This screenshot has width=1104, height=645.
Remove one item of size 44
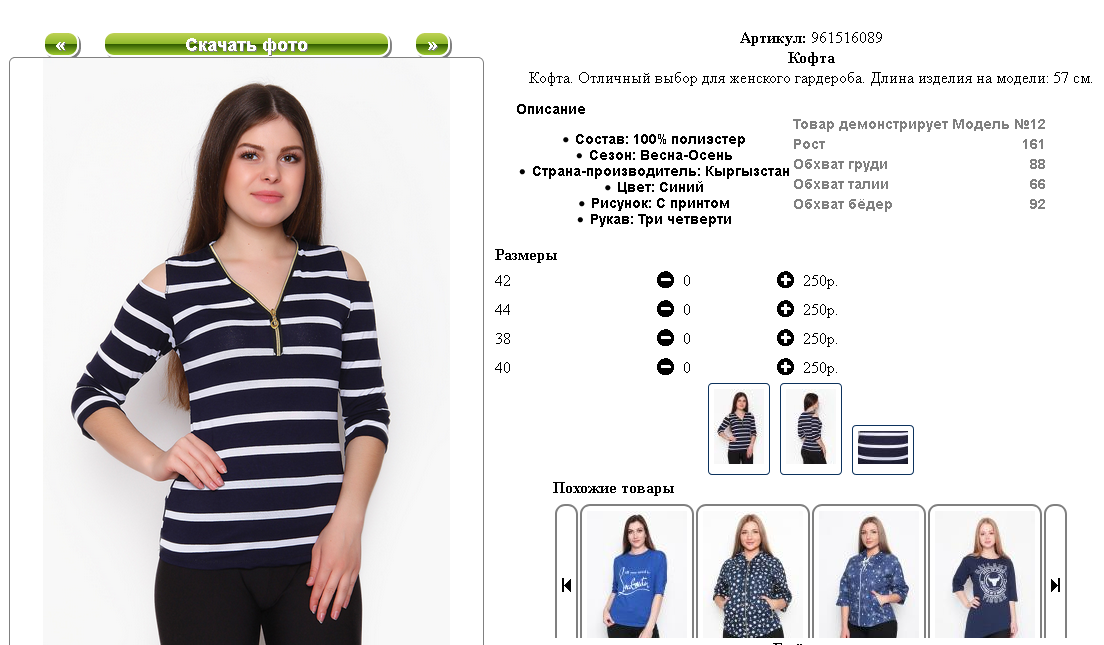665,309
